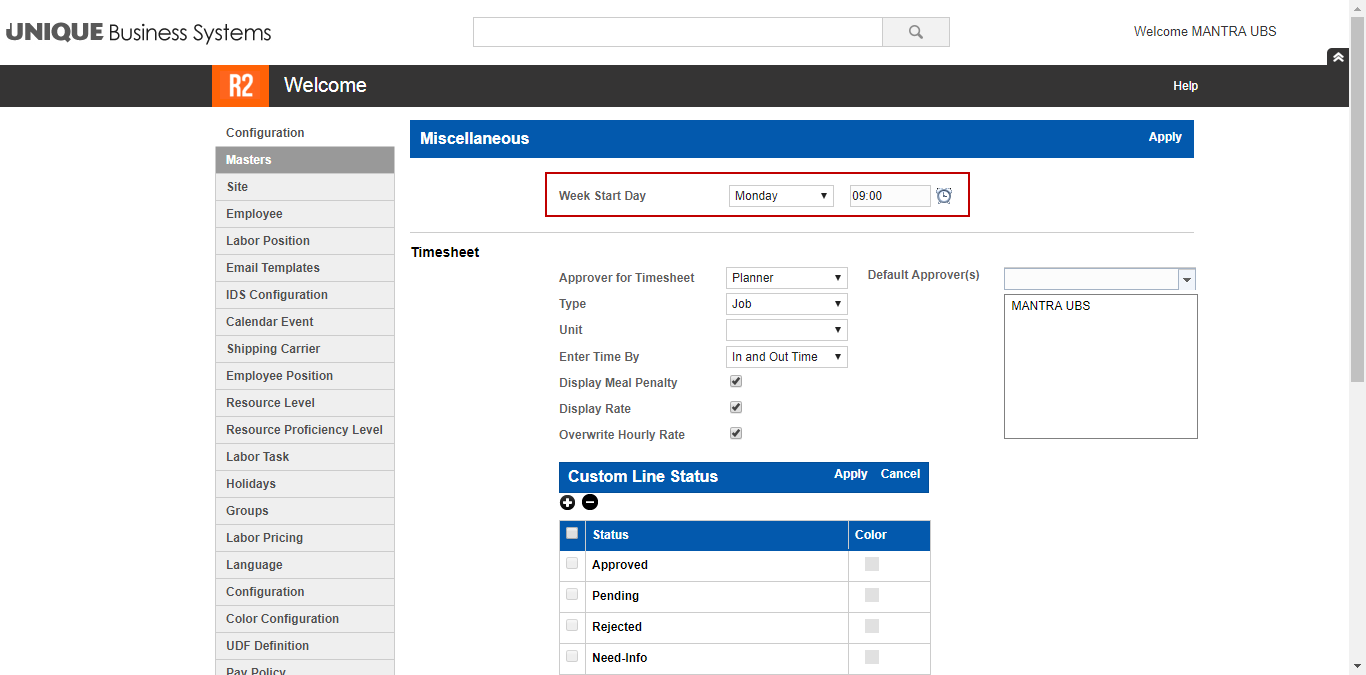Viewport: 1366px width, 675px height.
Task: Click the clock icon beside Week Start Day time
Action: (944, 195)
